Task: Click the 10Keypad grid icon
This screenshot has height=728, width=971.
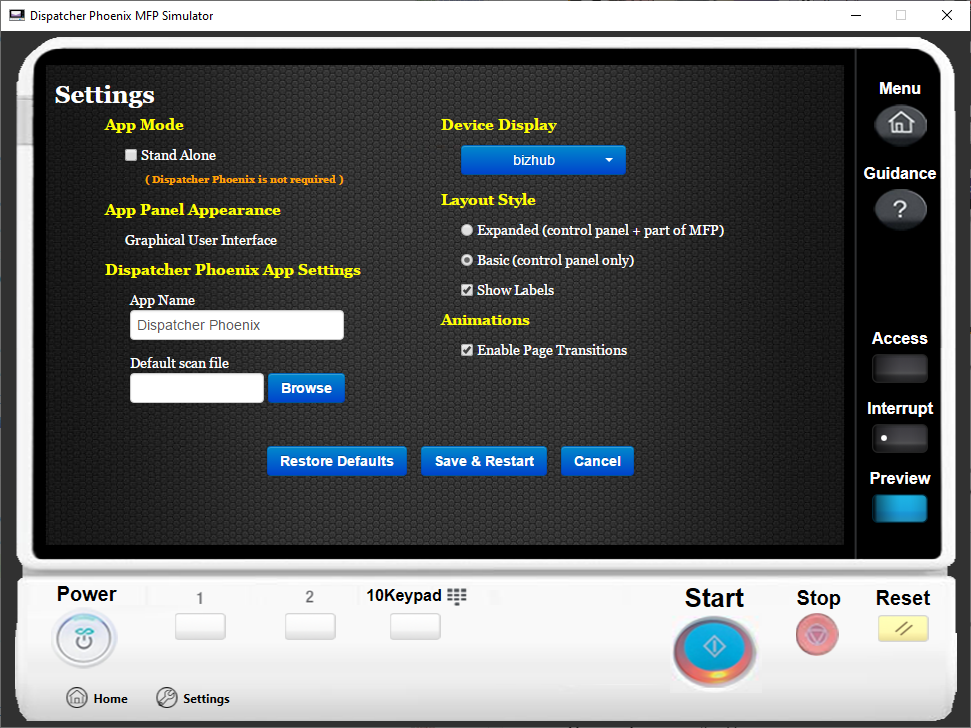Action: 457,596
